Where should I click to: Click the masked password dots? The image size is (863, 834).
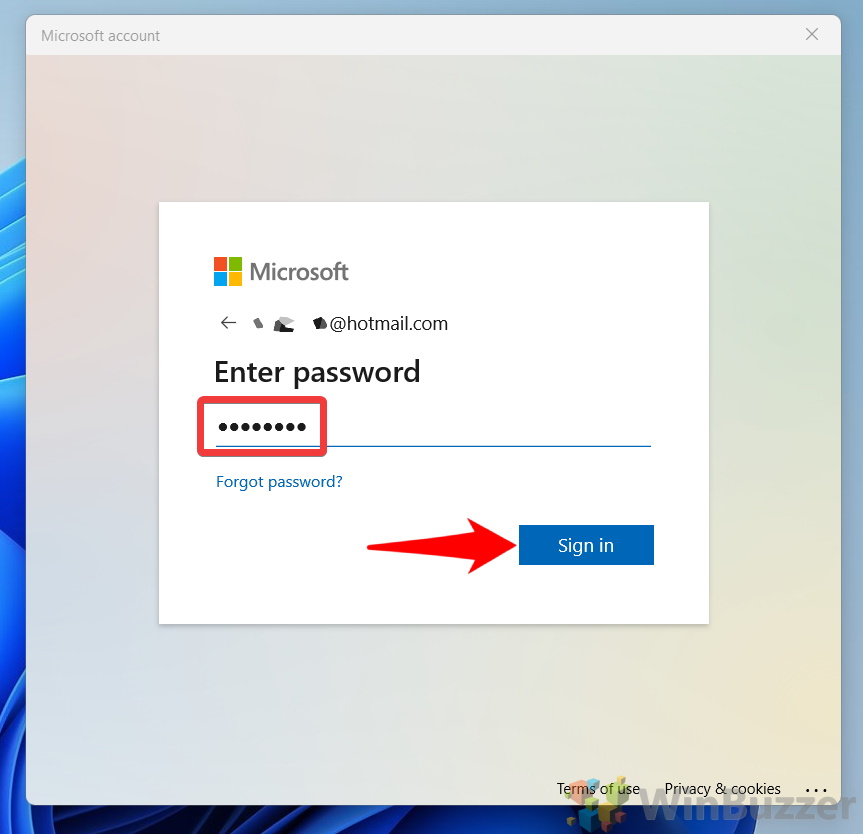[262, 427]
